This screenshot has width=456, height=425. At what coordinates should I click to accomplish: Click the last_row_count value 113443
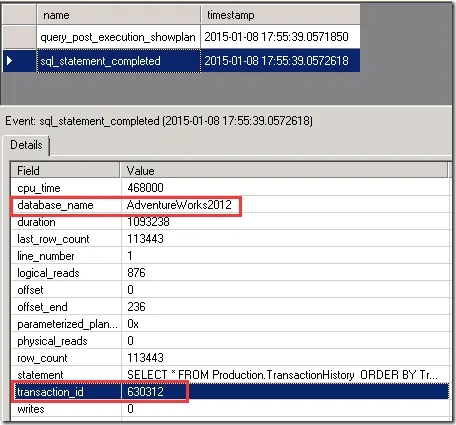[145, 239]
